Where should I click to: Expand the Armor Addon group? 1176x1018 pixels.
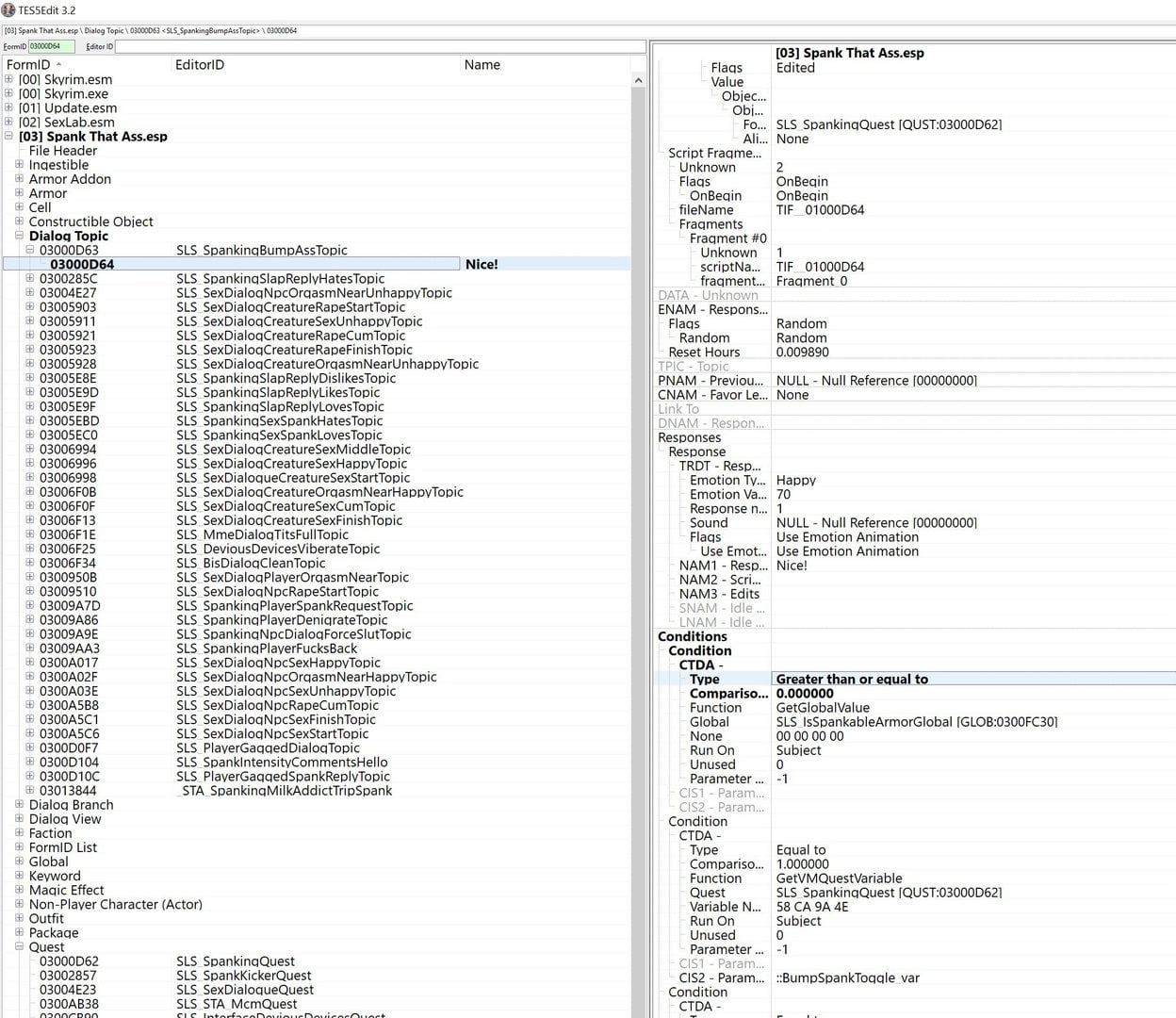(x=19, y=178)
